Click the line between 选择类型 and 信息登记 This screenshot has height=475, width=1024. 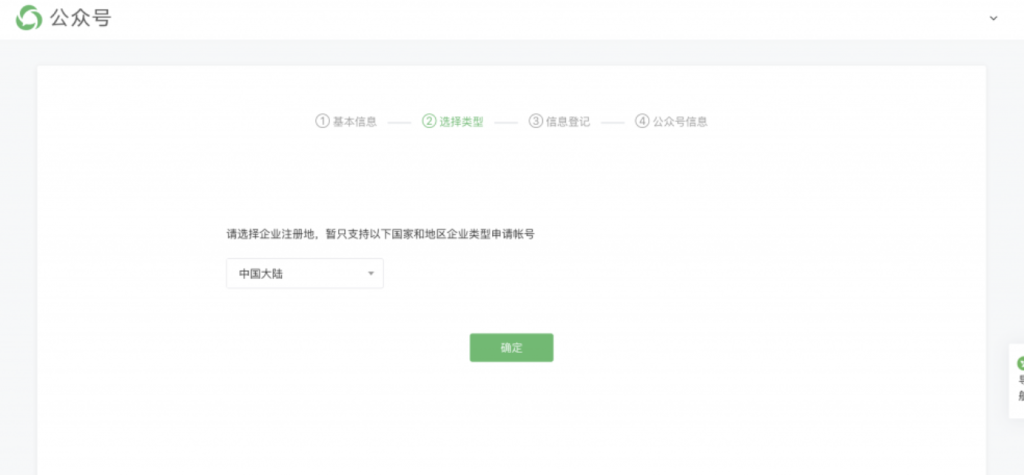(506, 122)
